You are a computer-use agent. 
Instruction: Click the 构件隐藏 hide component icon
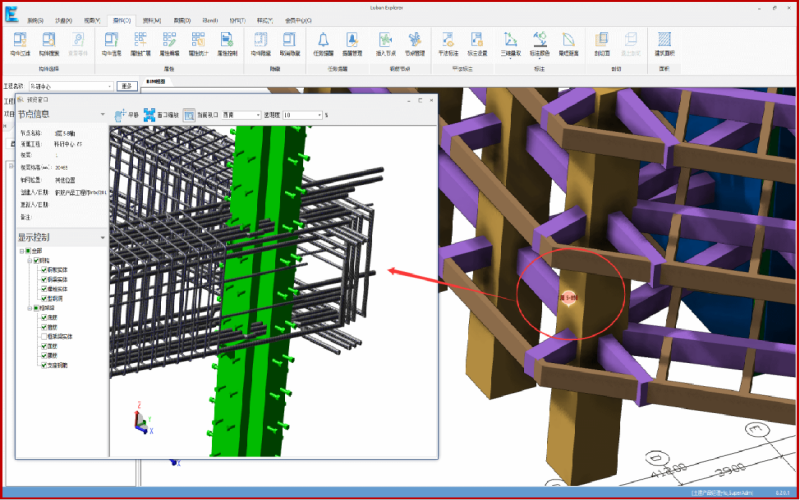[x=261, y=40]
